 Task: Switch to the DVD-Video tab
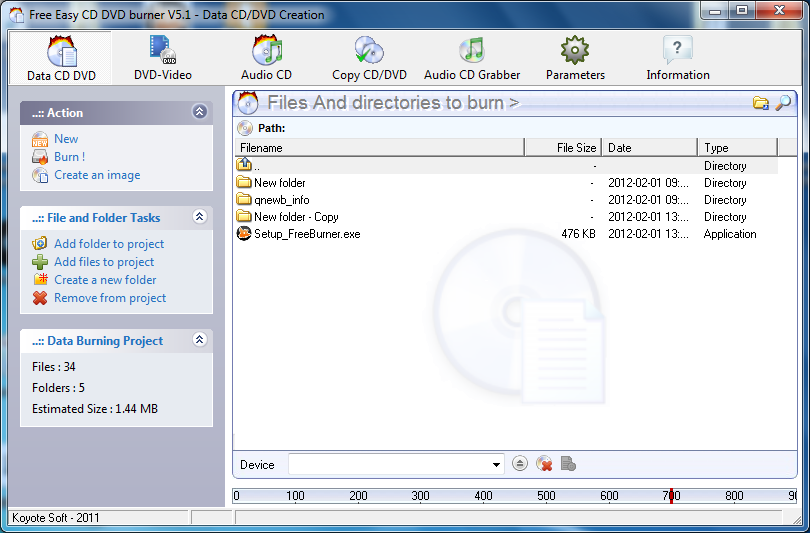pyautogui.click(x=163, y=58)
